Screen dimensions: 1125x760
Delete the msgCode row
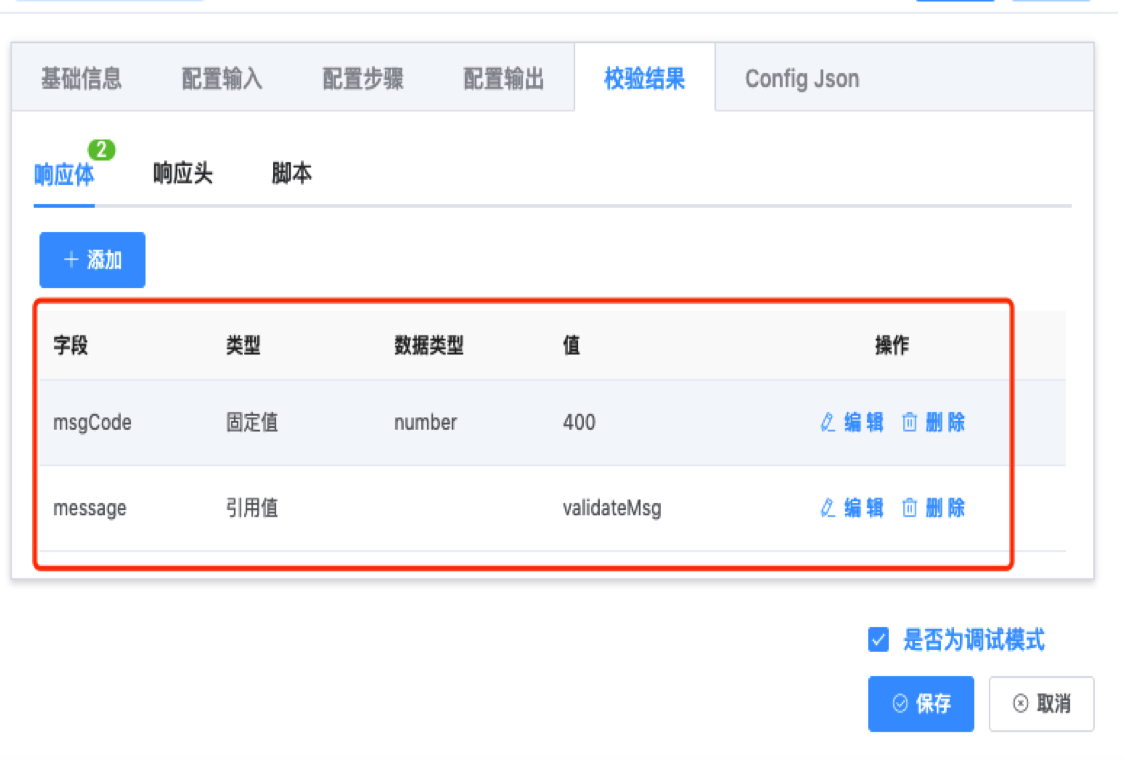pyautogui.click(x=934, y=422)
